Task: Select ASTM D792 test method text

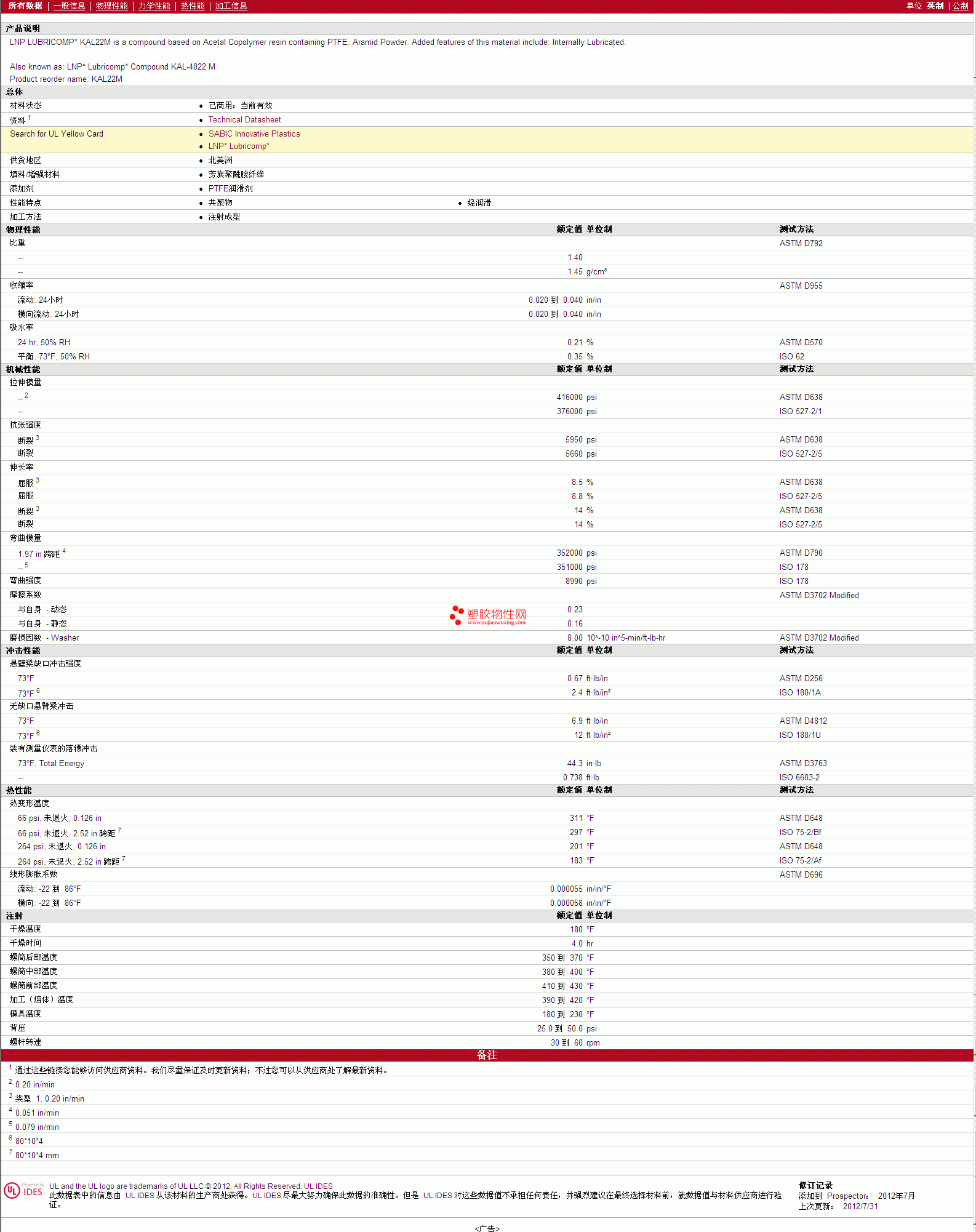Action: (x=801, y=244)
